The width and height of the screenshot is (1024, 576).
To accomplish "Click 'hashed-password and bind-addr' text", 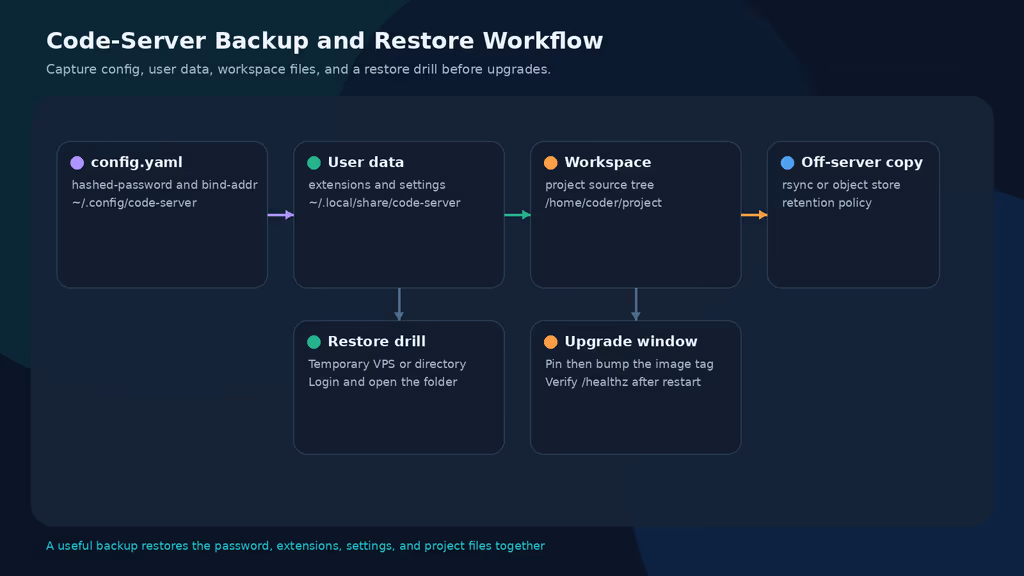I will [165, 185].
